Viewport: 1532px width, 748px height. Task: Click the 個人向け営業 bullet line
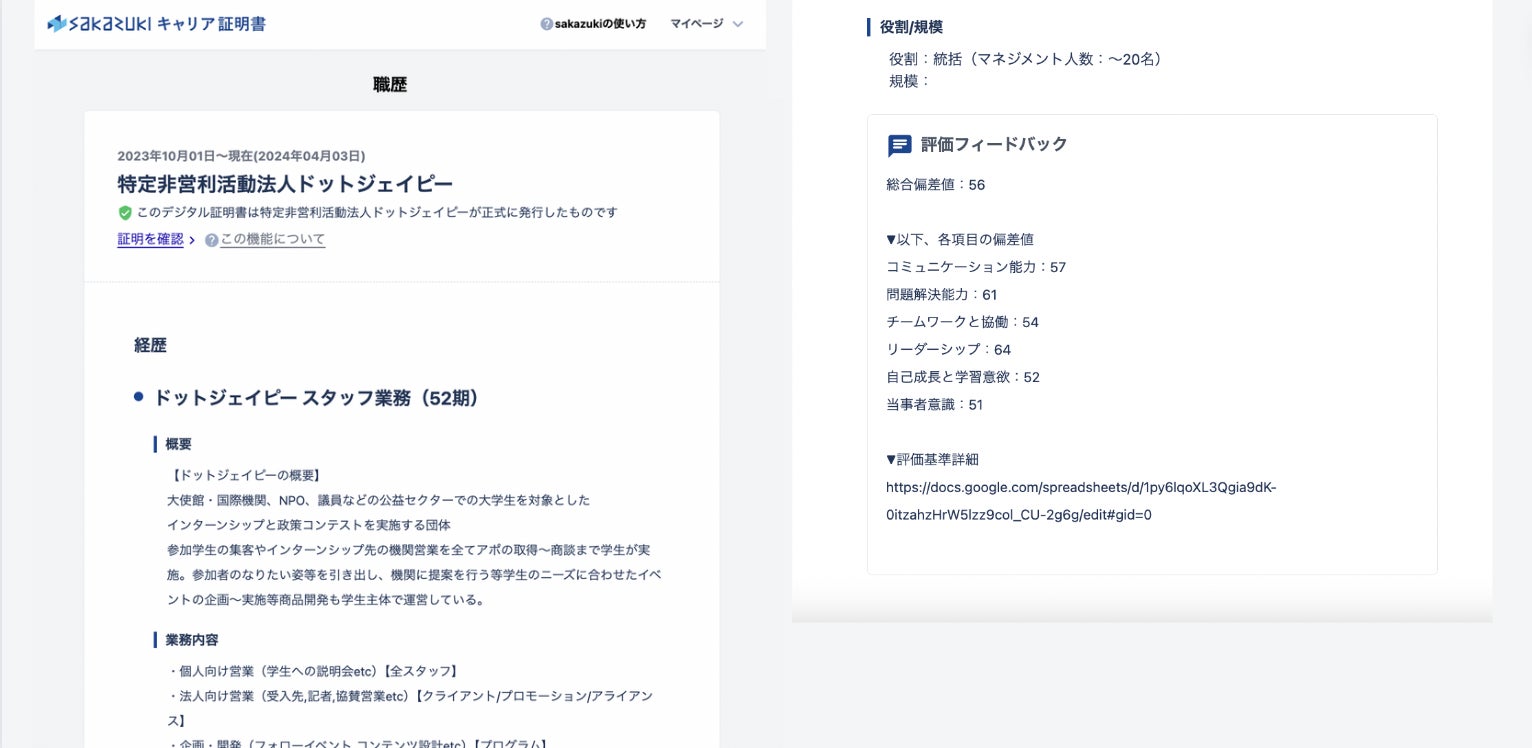pyautogui.click(x=313, y=672)
